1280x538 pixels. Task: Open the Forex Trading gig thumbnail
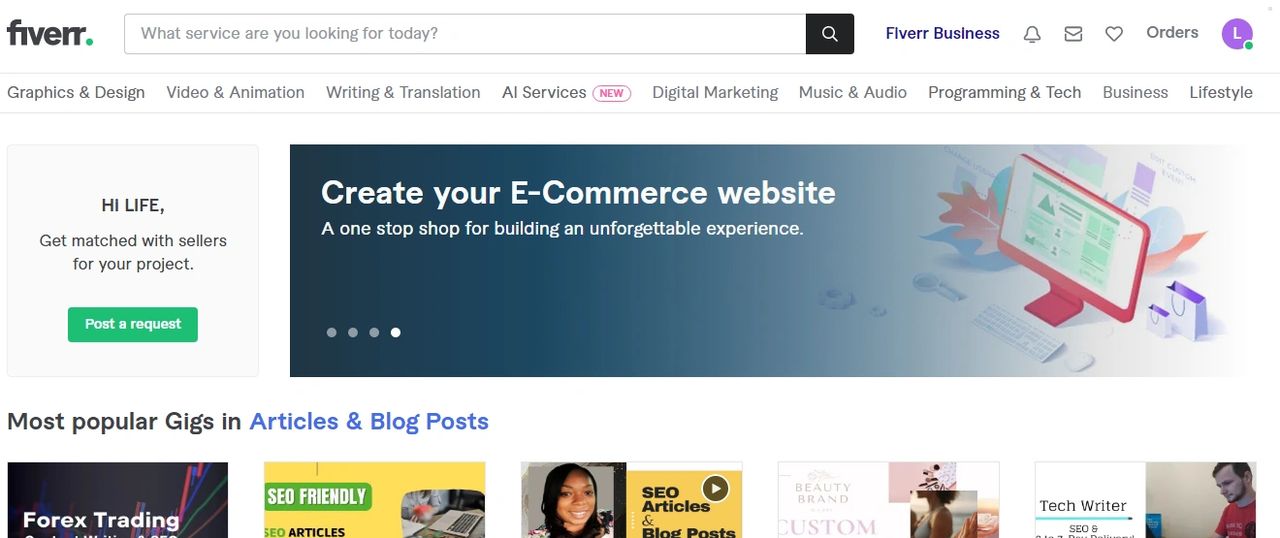click(117, 500)
